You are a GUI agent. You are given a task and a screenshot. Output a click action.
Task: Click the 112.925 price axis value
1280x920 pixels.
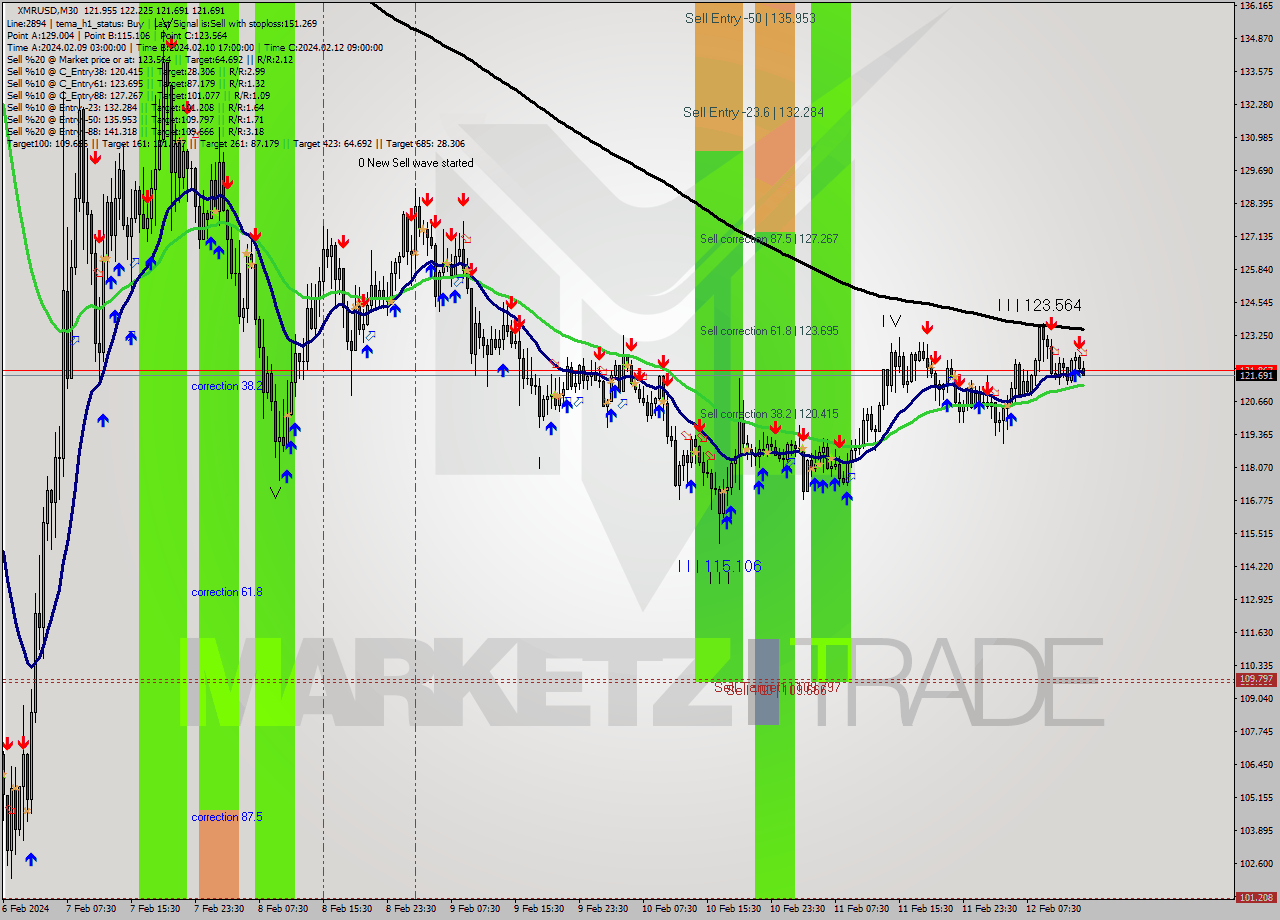tap(1257, 600)
